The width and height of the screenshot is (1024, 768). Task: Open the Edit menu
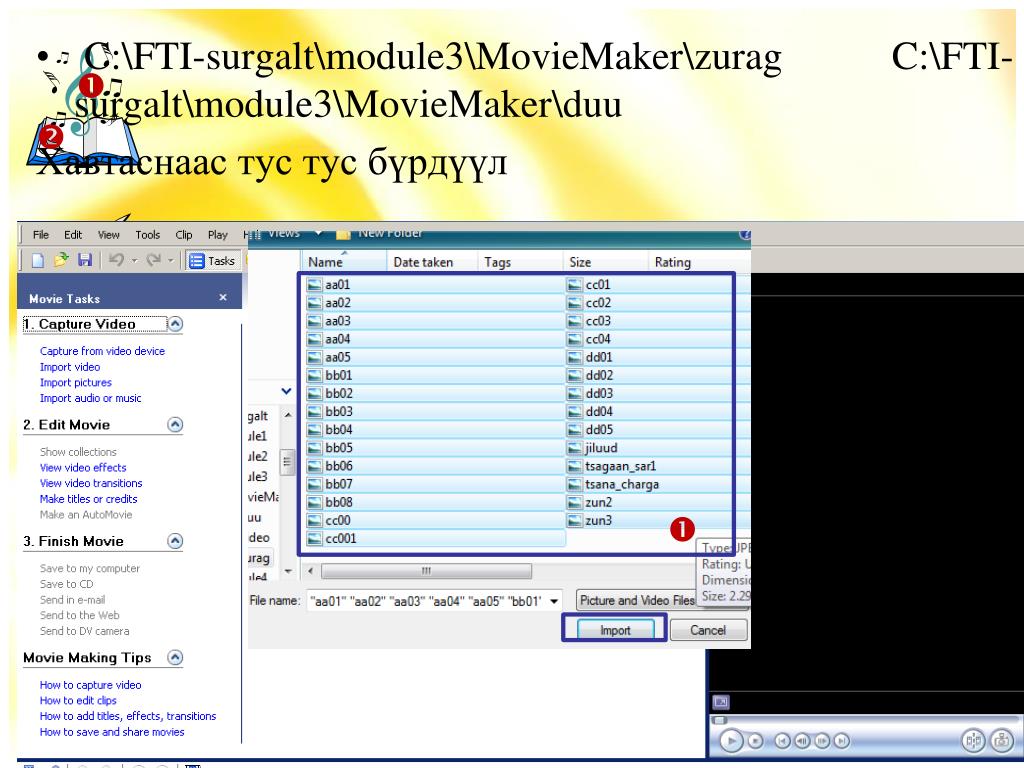pos(72,234)
